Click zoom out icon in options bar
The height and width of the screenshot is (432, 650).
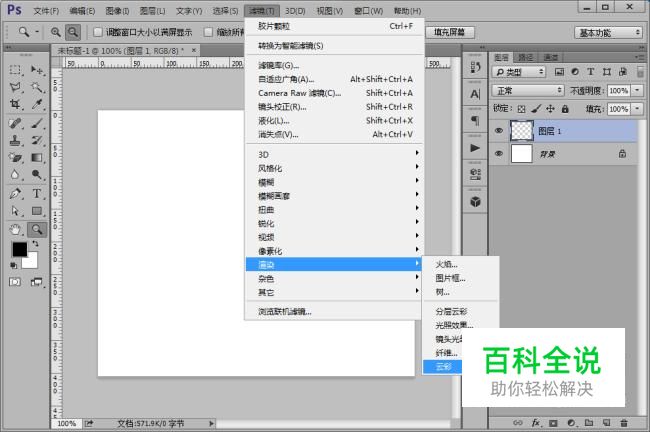[x=73, y=32]
